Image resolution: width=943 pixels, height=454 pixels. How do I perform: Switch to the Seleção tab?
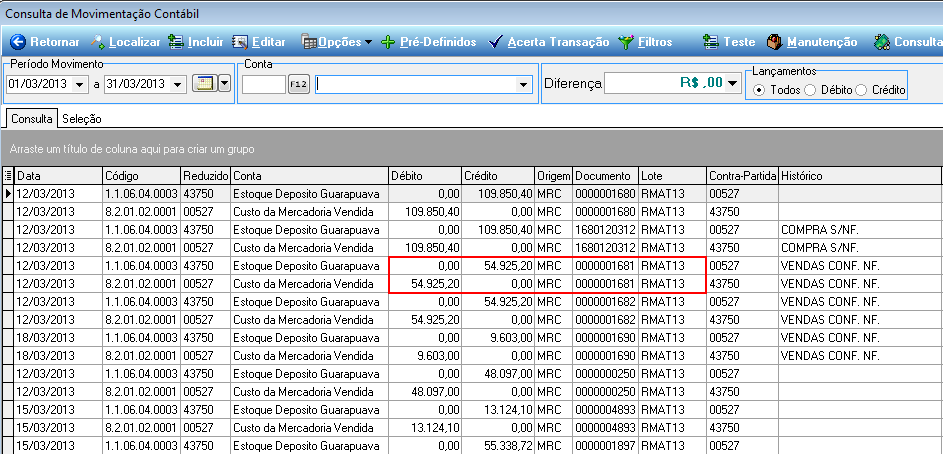tap(82, 119)
